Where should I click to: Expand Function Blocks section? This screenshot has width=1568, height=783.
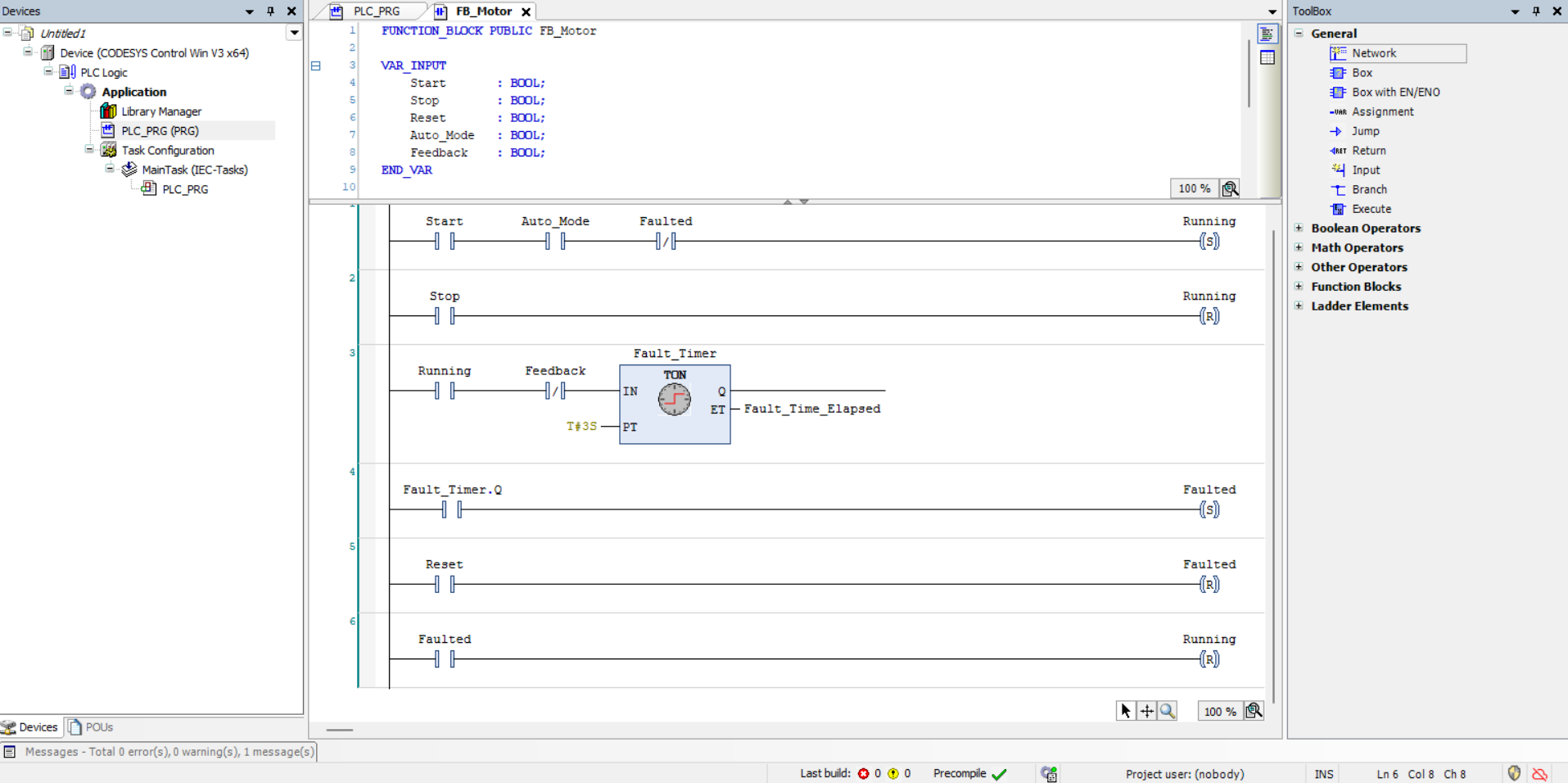(x=1299, y=286)
